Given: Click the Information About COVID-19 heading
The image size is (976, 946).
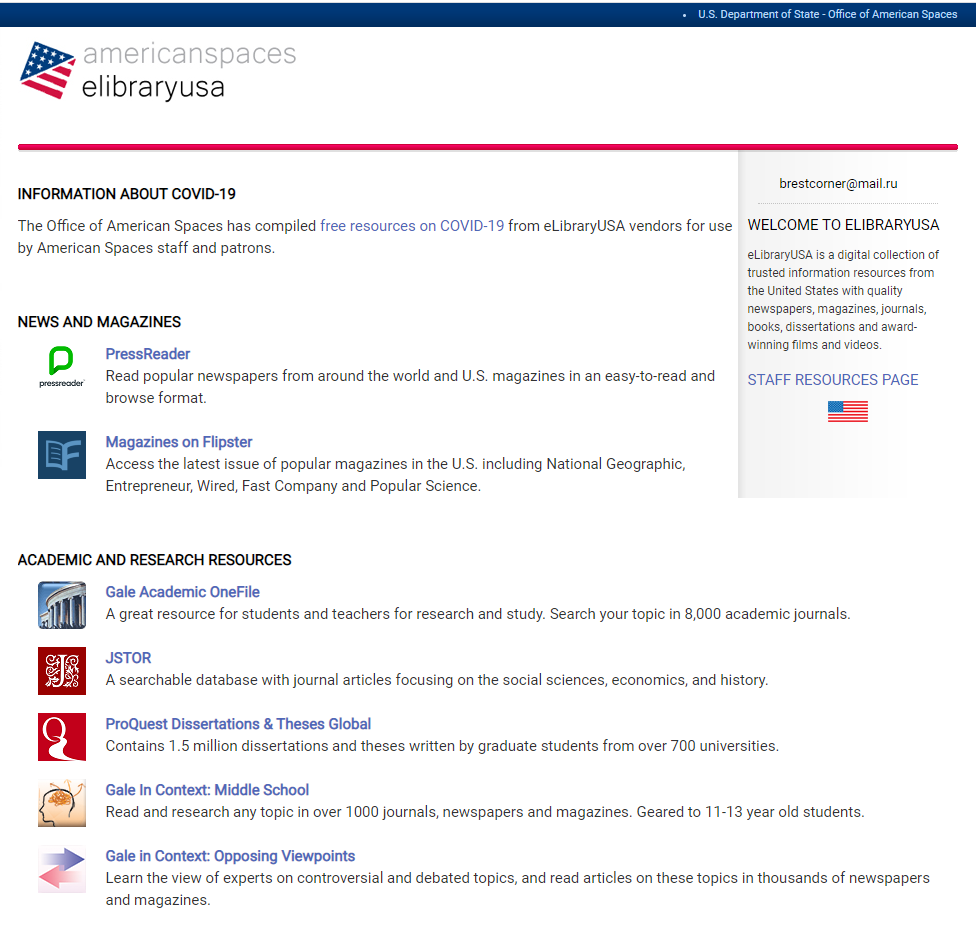Looking at the screenshot, I should click(x=126, y=194).
